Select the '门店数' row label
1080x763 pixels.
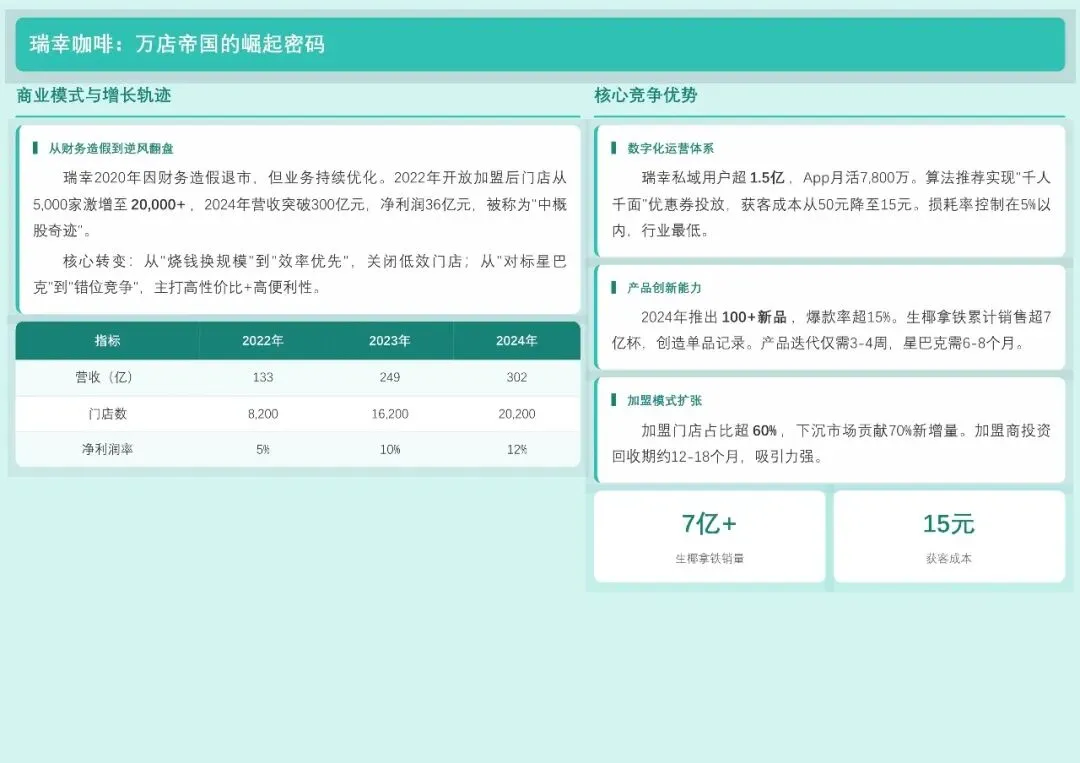coord(107,414)
